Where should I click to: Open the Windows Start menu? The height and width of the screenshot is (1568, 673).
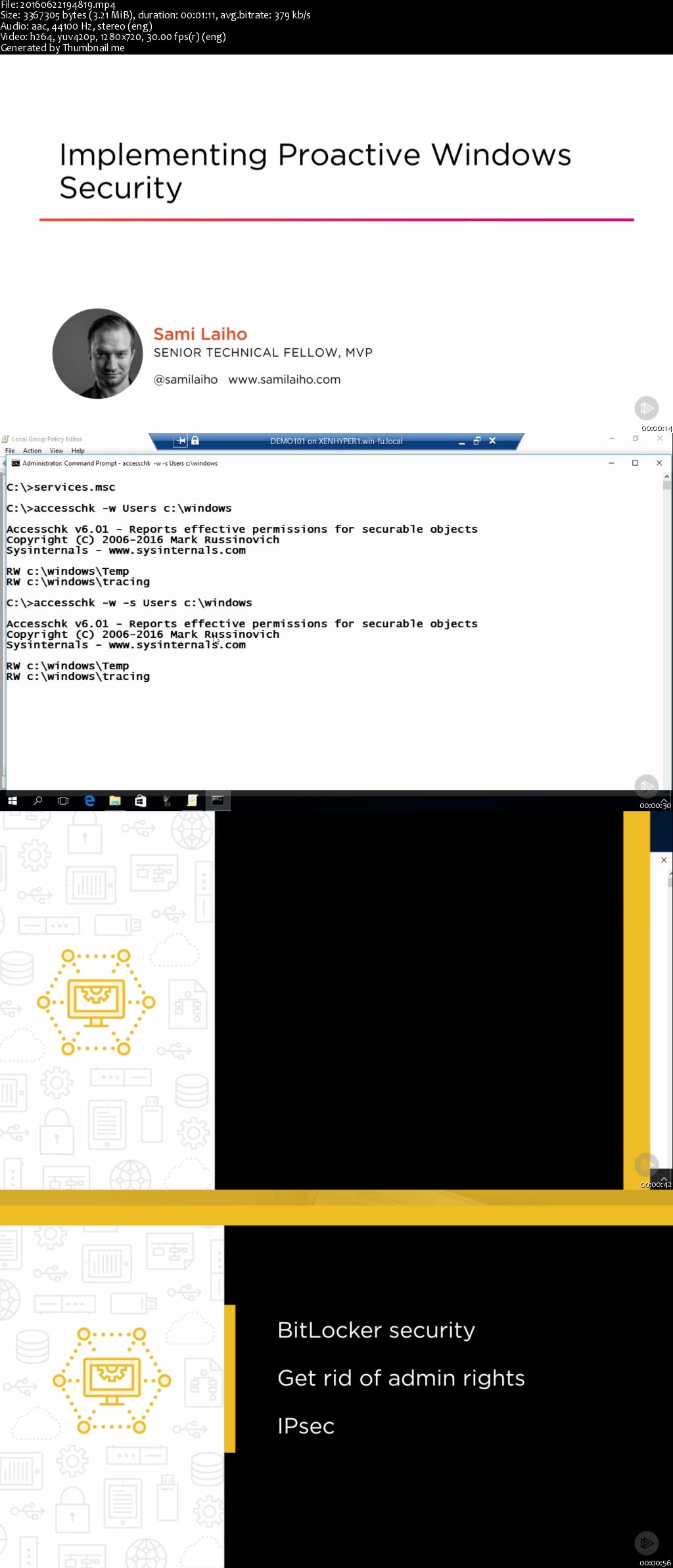[x=12, y=801]
